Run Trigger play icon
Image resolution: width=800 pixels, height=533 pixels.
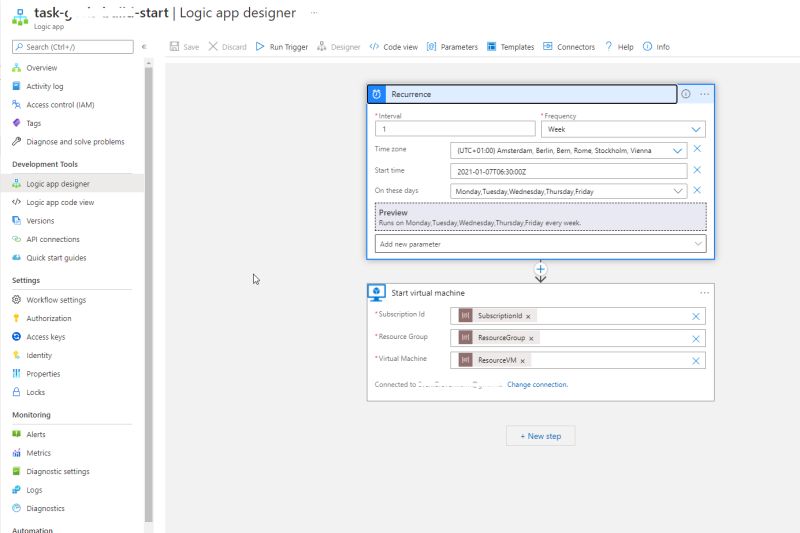[260, 46]
